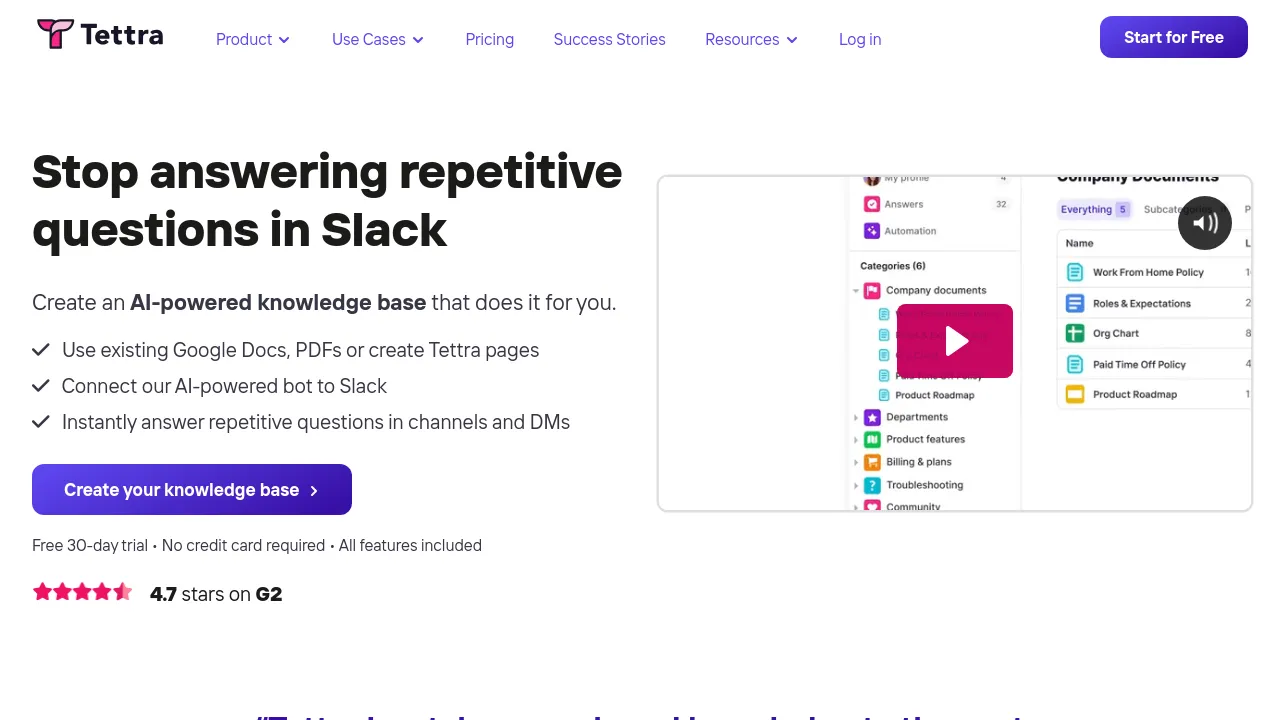Click the green Product features icon
The image size is (1280, 720).
pos(871,439)
